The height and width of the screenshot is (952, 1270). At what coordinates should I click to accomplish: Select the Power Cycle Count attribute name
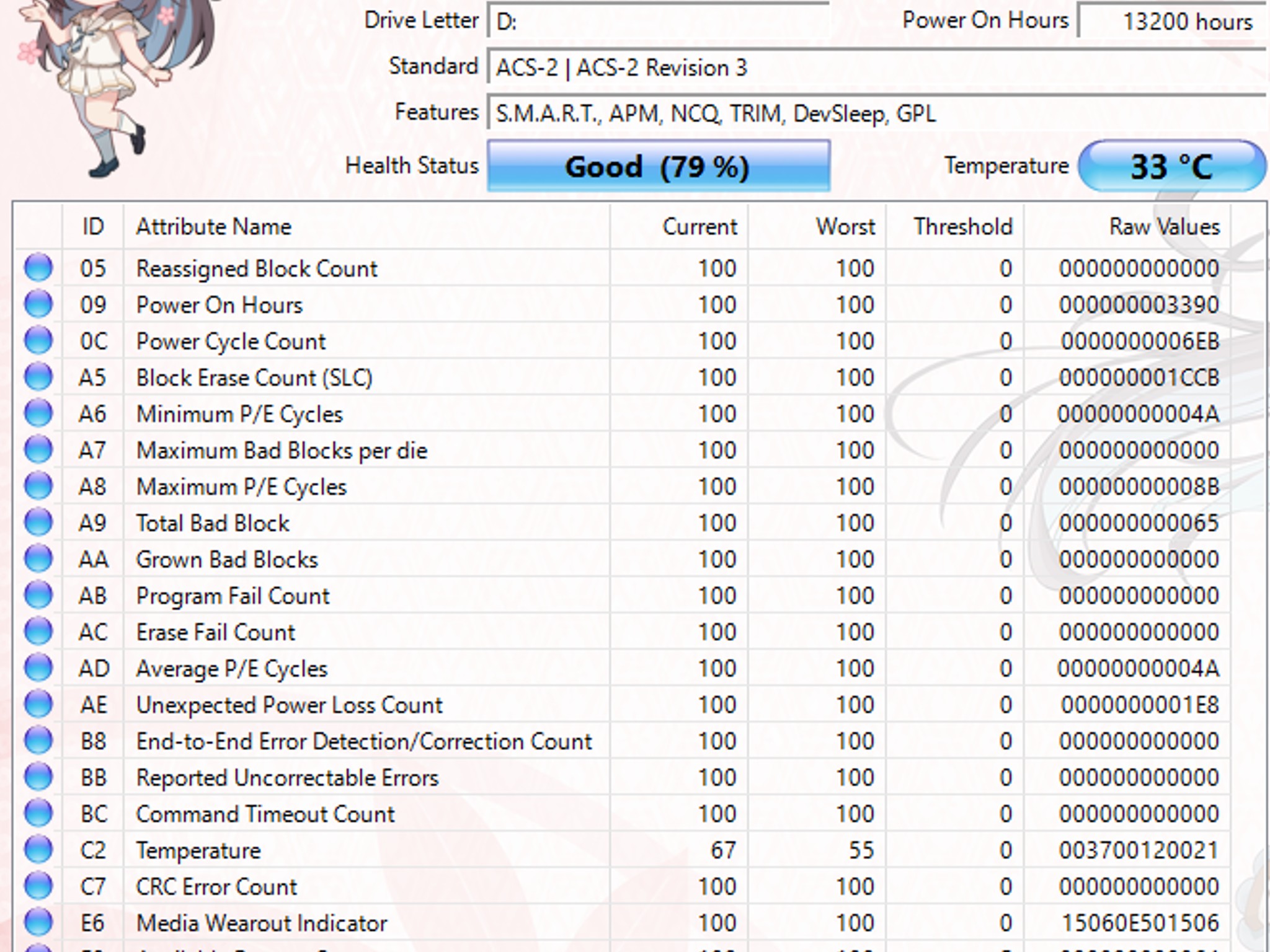point(231,342)
